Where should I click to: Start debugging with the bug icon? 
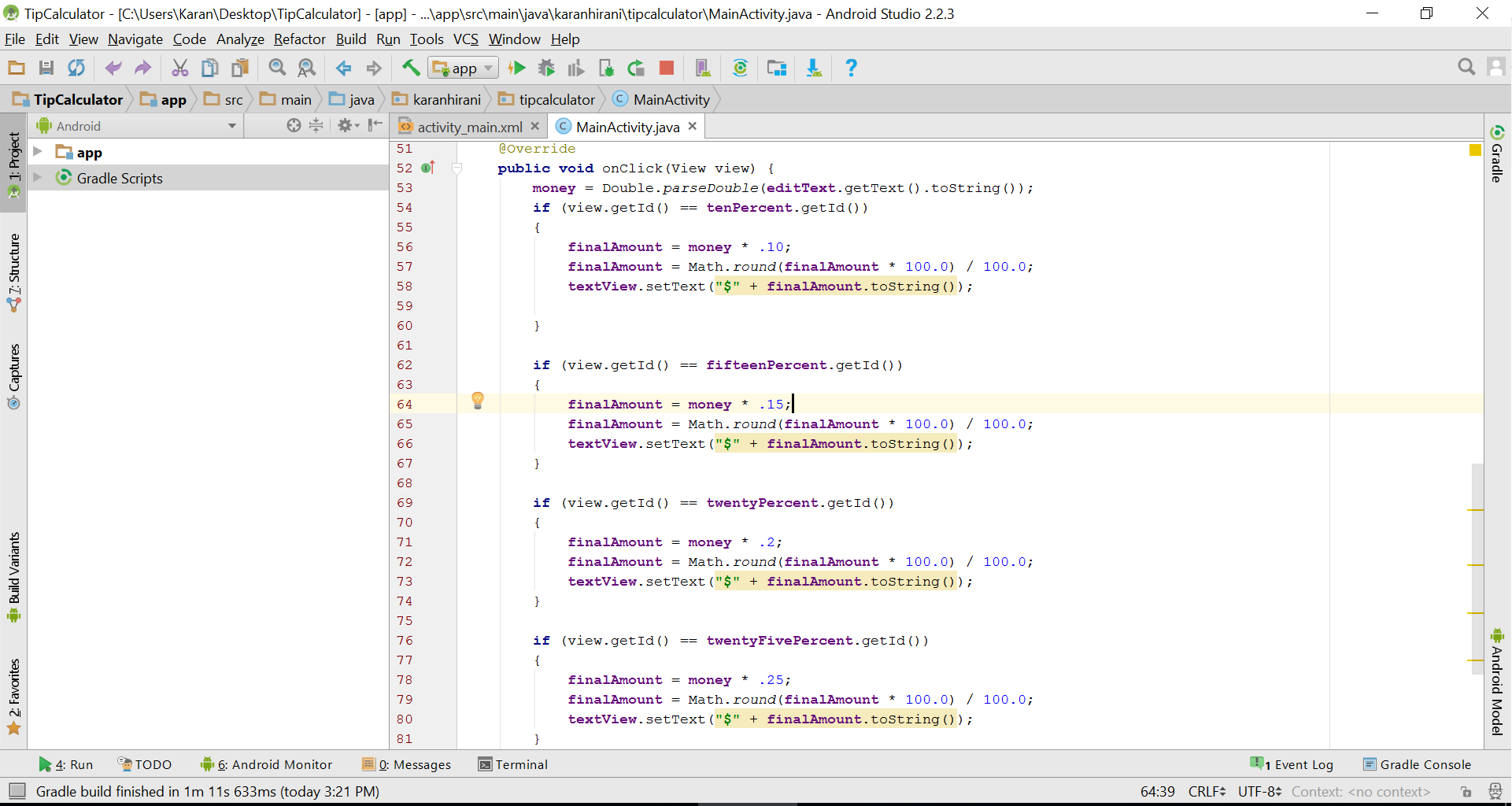[x=546, y=68]
